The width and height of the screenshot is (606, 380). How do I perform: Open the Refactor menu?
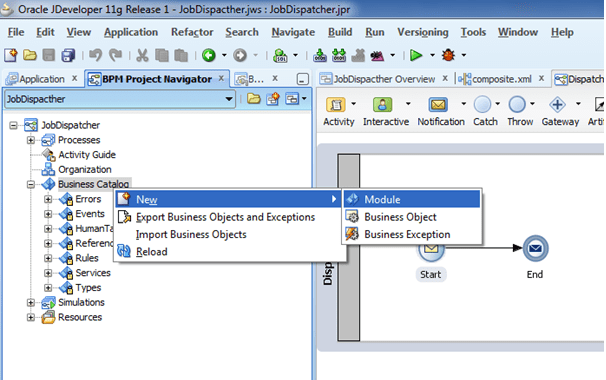click(x=192, y=32)
